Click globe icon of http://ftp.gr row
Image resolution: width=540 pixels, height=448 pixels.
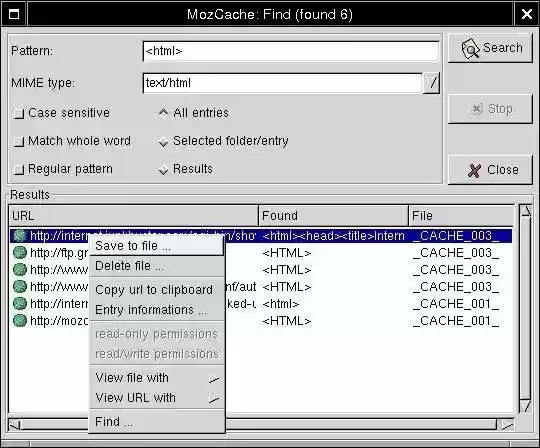tap(20, 252)
